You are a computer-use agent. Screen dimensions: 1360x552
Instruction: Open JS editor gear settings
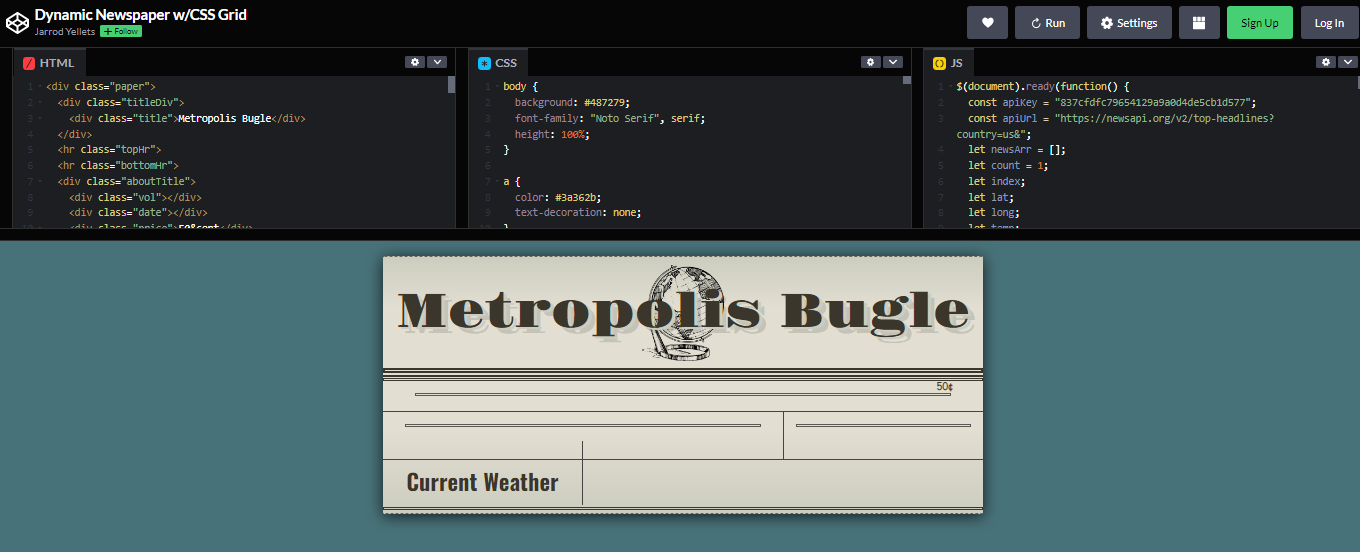pos(1326,62)
